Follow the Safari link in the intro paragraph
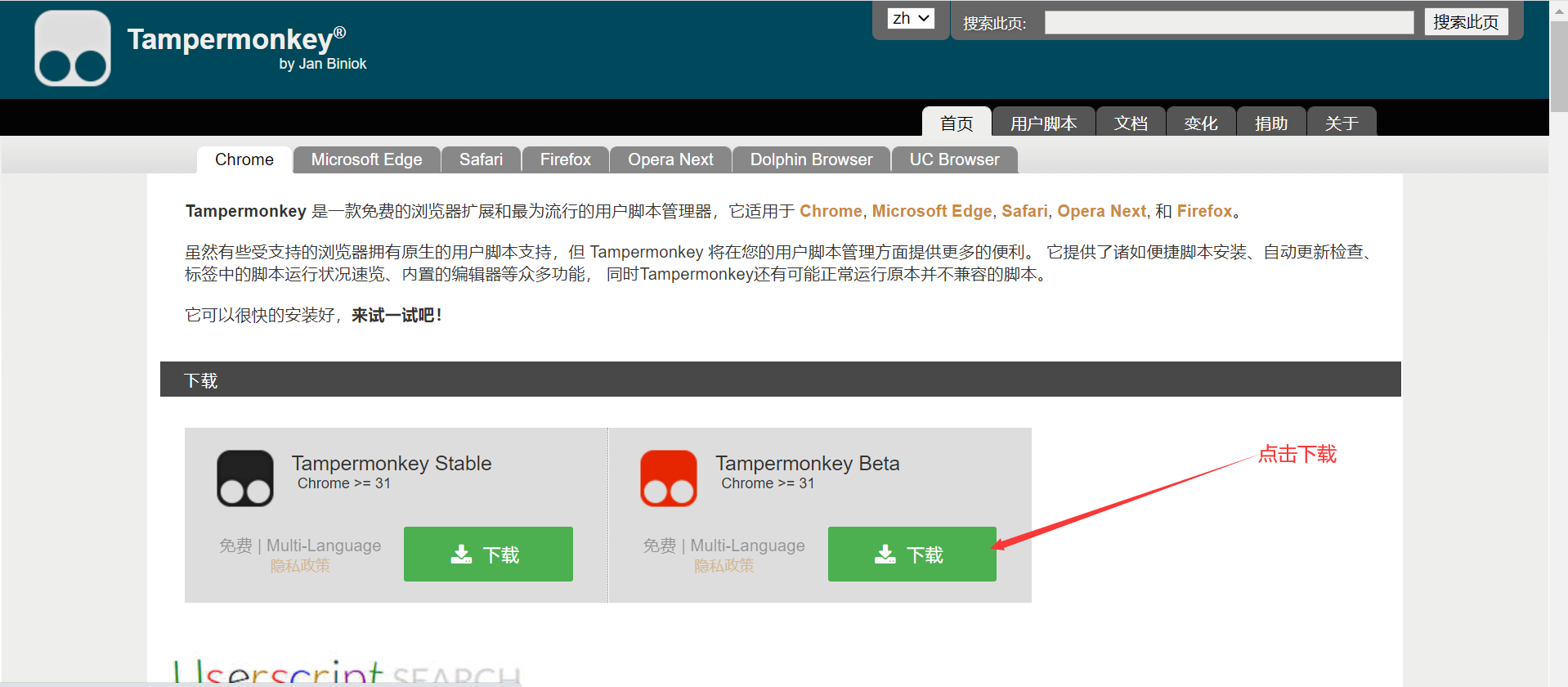The image size is (1568, 687). coord(1024,211)
